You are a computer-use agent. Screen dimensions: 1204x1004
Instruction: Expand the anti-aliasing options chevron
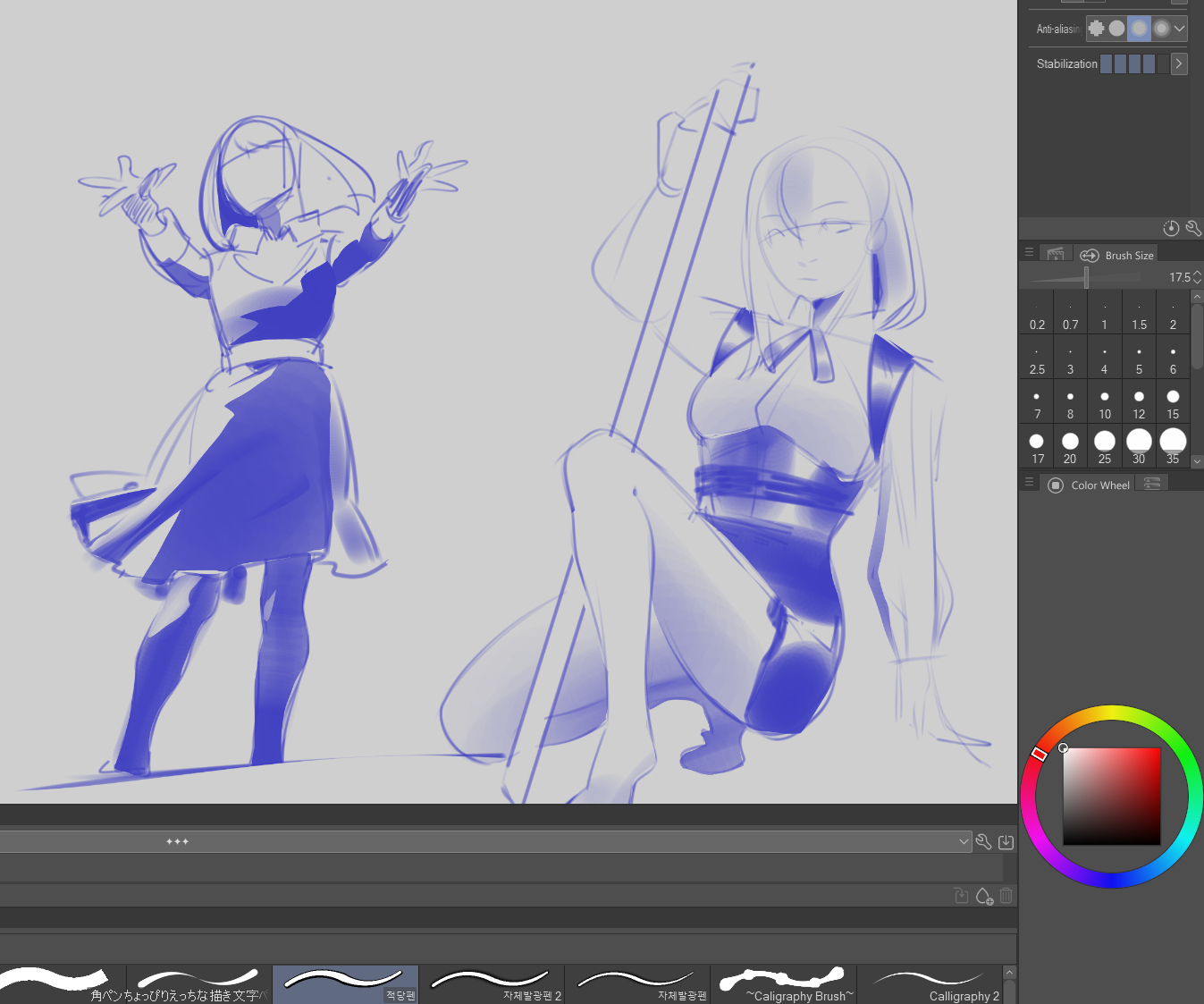pyautogui.click(x=1180, y=29)
